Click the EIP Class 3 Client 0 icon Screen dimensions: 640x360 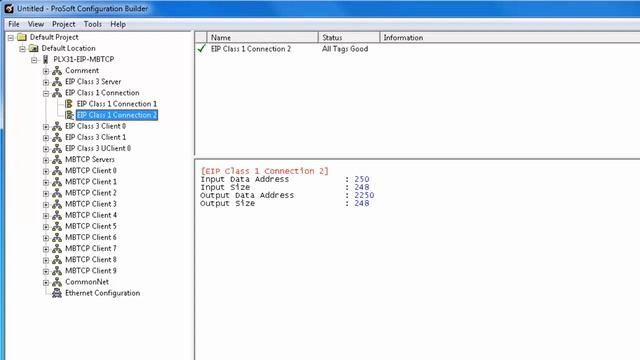pyautogui.click(x=57, y=126)
